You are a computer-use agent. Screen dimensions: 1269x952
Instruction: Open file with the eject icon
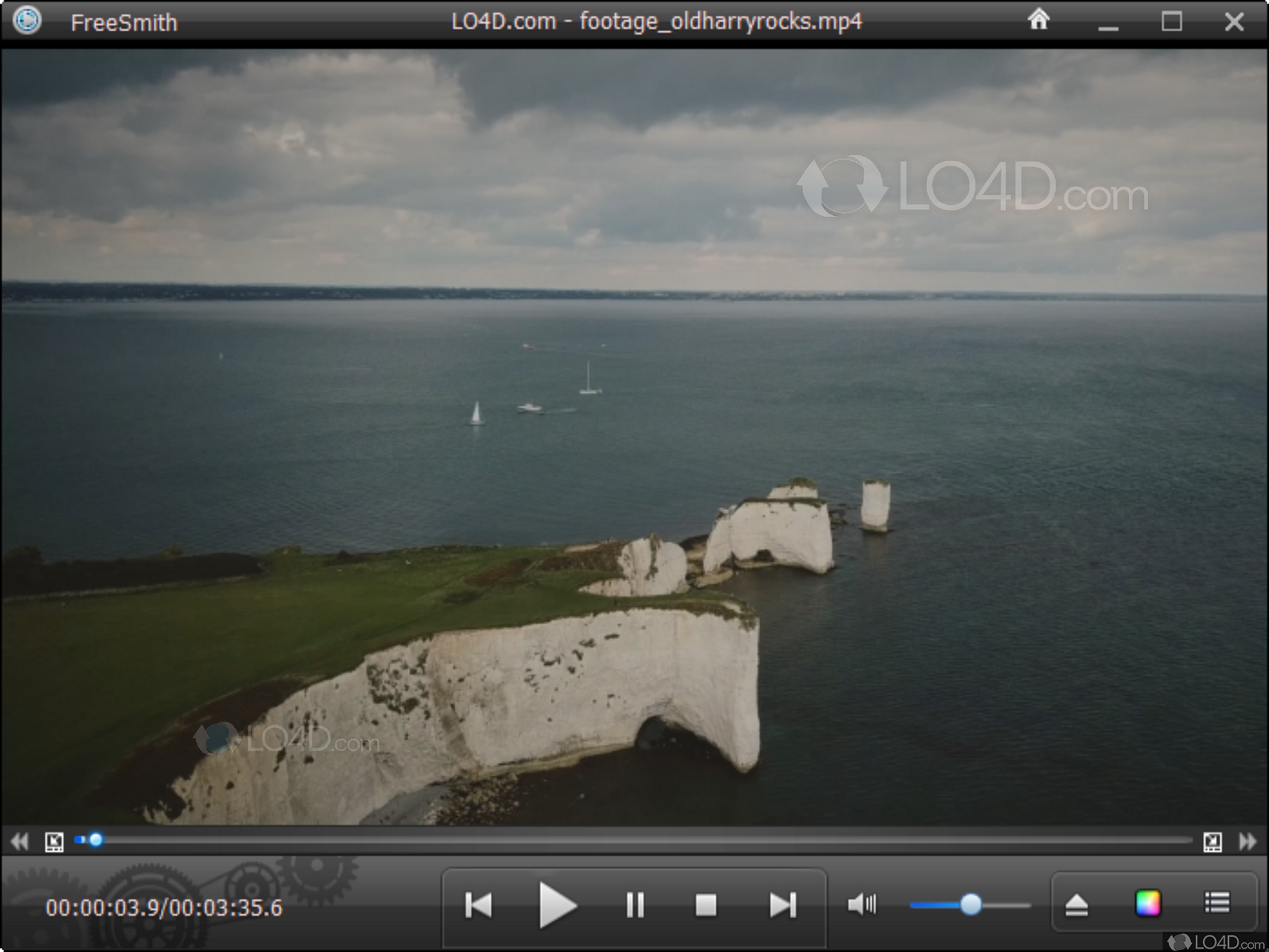[x=1076, y=905]
